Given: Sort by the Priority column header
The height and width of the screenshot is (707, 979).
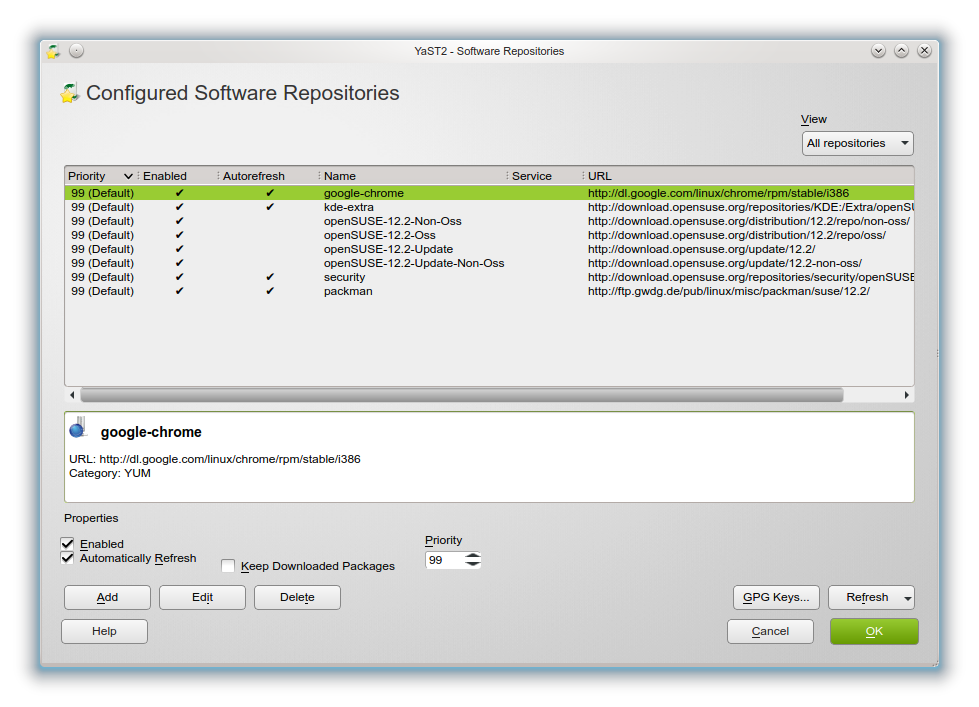Looking at the screenshot, I should tap(100, 176).
